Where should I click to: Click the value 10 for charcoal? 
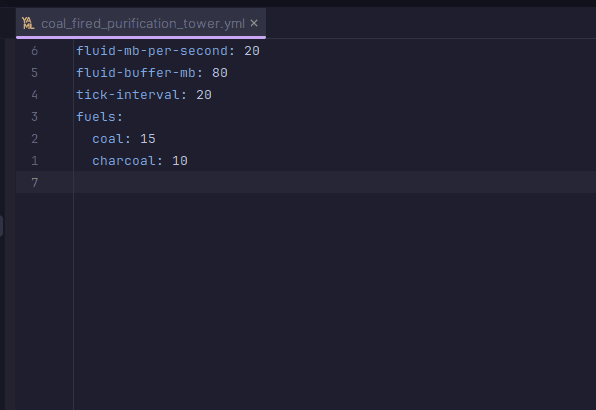click(x=180, y=161)
